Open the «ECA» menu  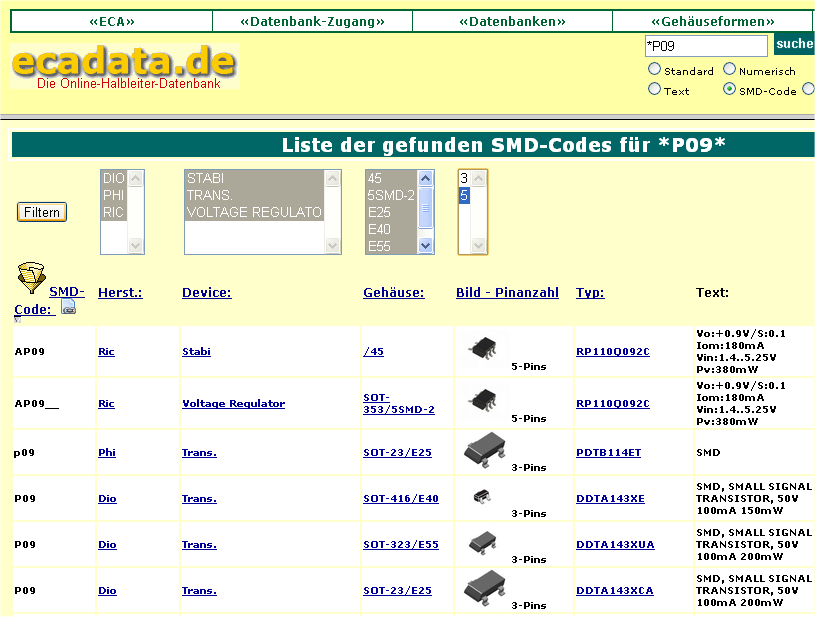point(111,21)
